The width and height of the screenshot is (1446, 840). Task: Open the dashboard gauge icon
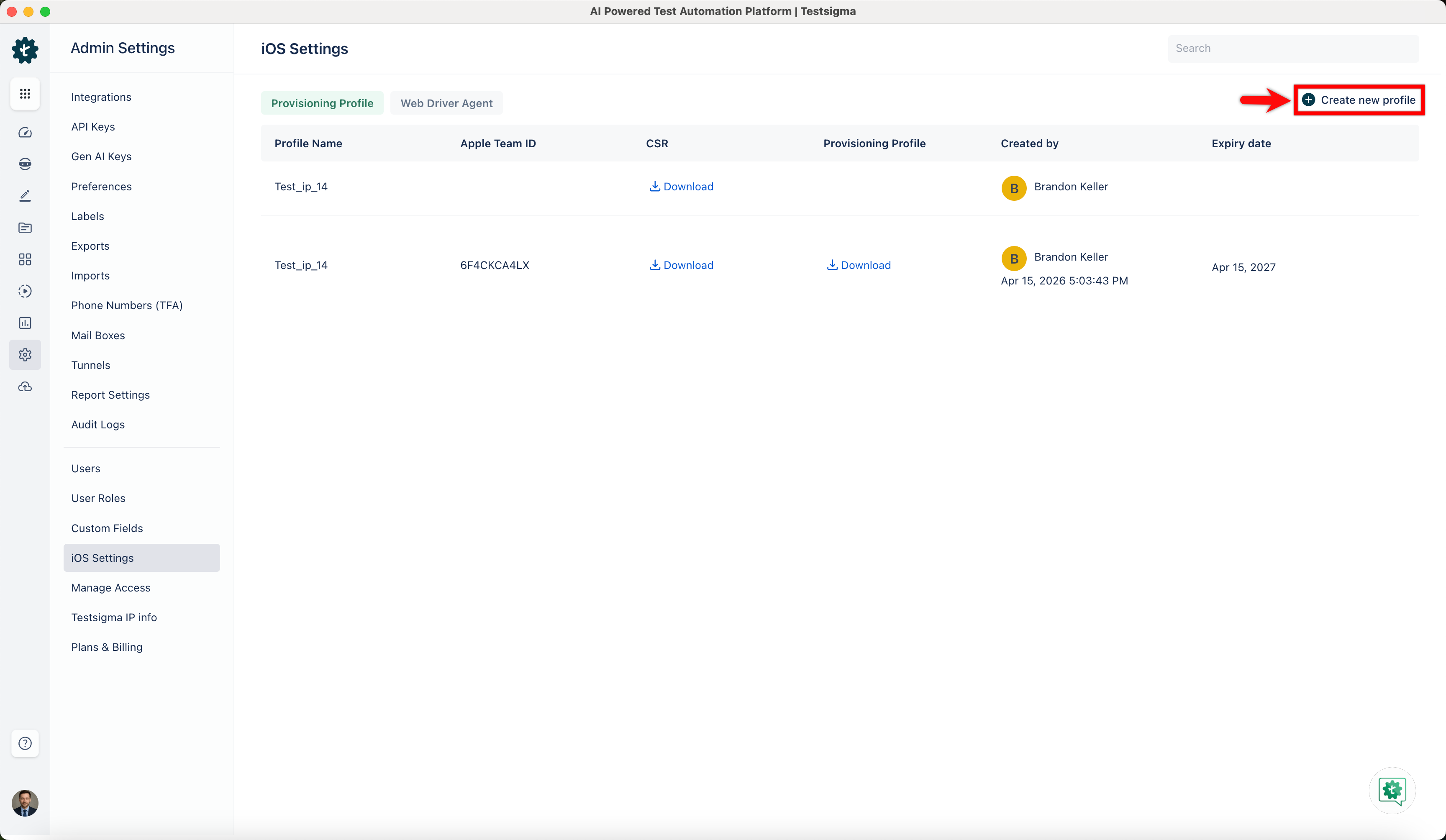[x=25, y=133]
